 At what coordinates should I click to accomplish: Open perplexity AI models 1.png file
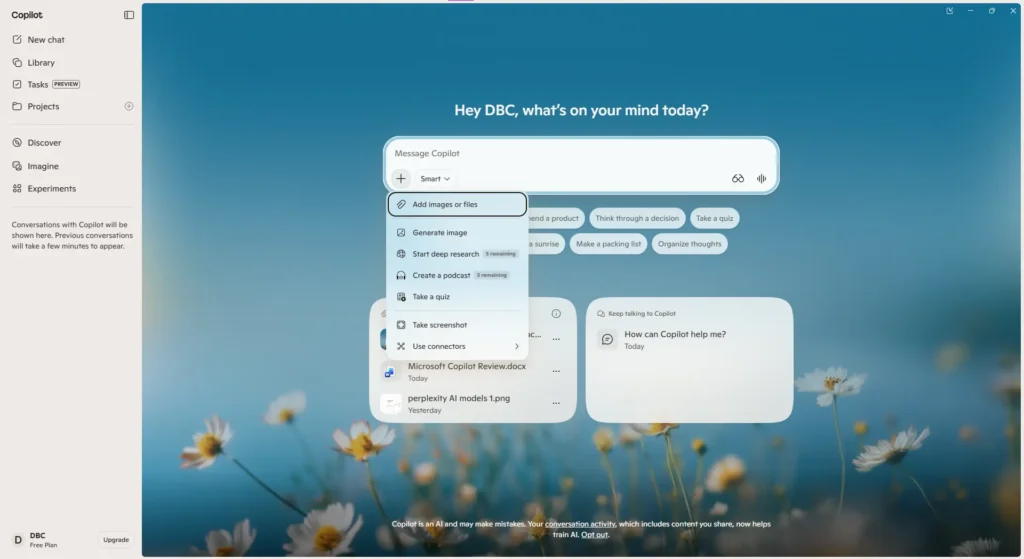458,404
